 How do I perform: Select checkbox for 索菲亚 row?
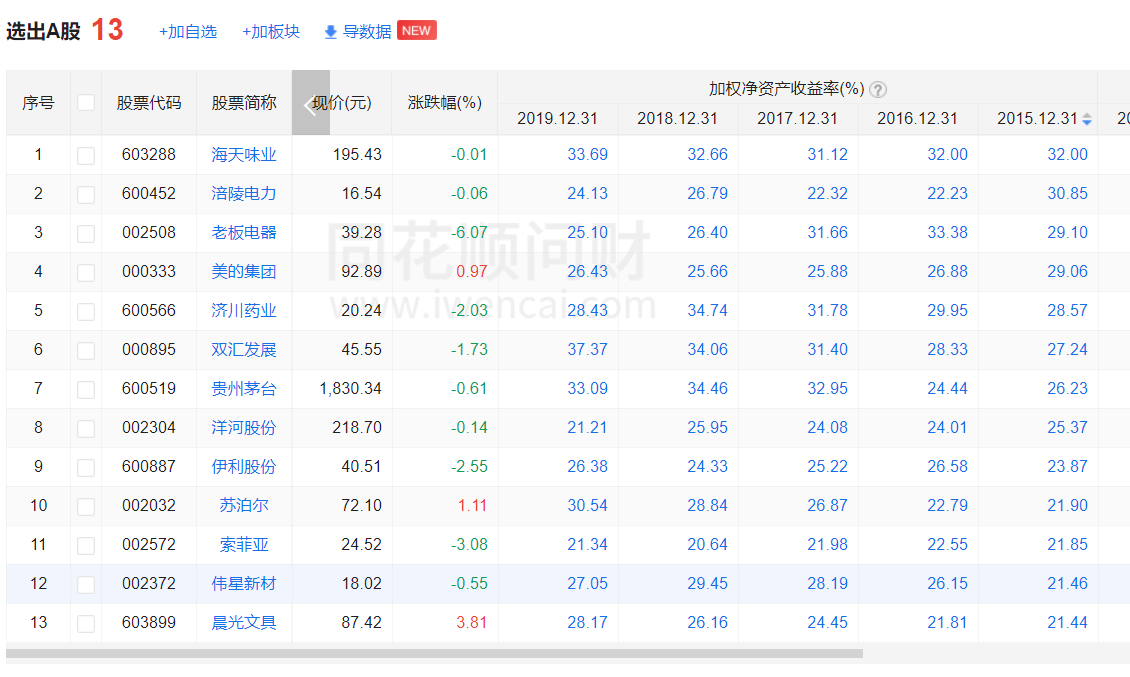pos(86,545)
